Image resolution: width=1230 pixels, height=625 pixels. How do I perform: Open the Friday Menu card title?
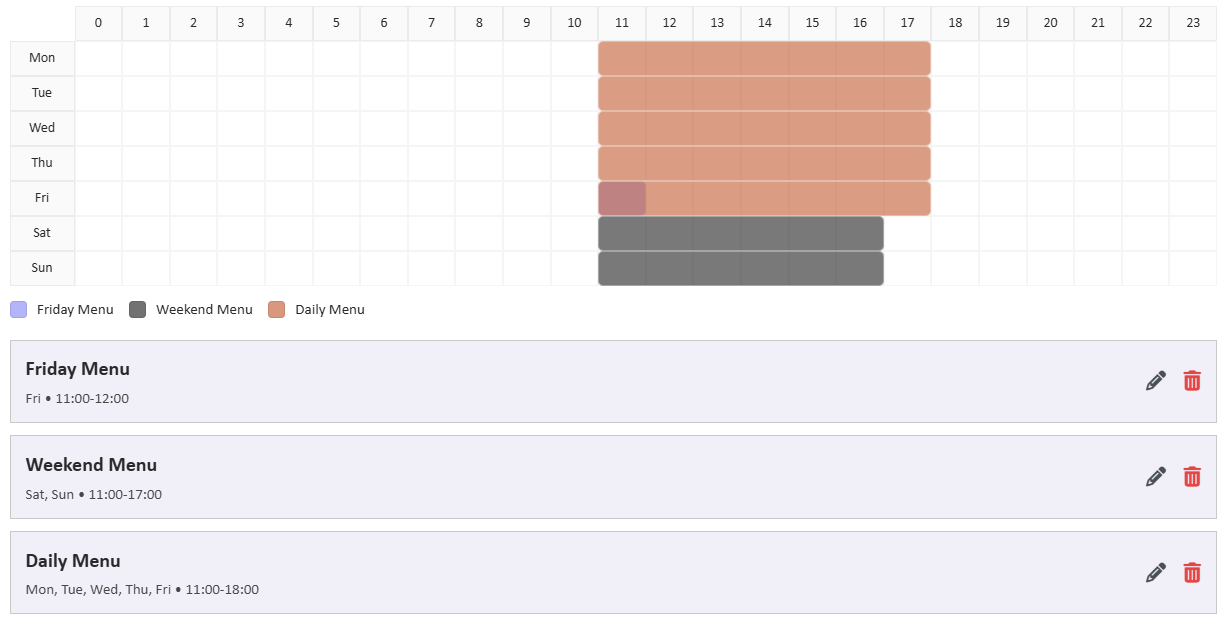(78, 369)
